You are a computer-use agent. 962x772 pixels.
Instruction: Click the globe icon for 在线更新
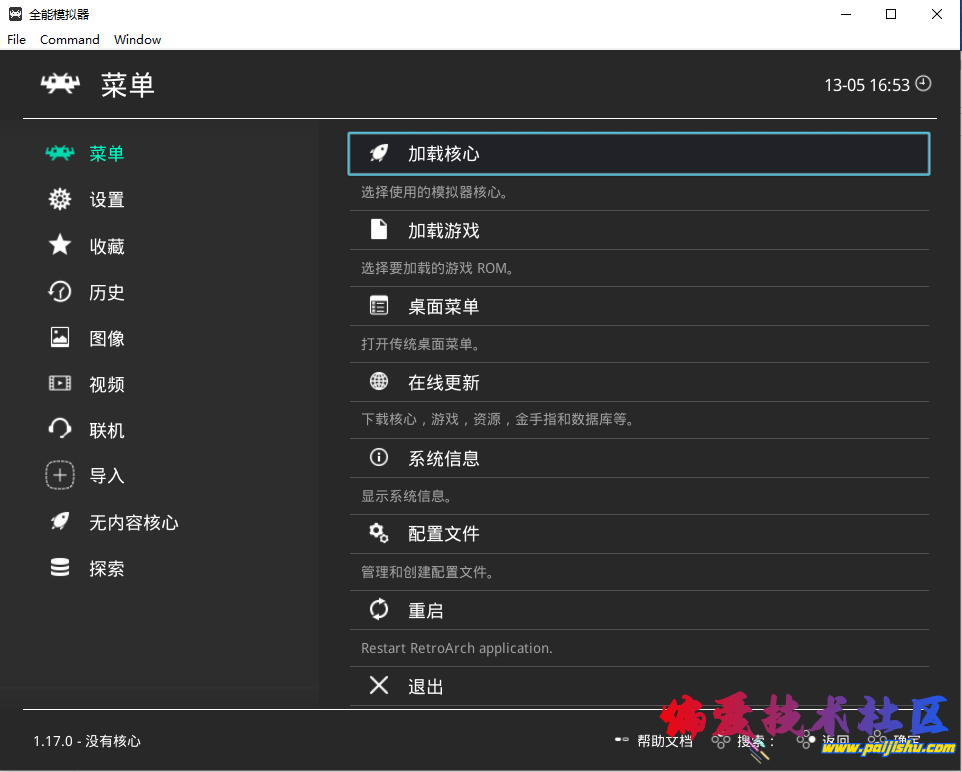(x=379, y=382)
